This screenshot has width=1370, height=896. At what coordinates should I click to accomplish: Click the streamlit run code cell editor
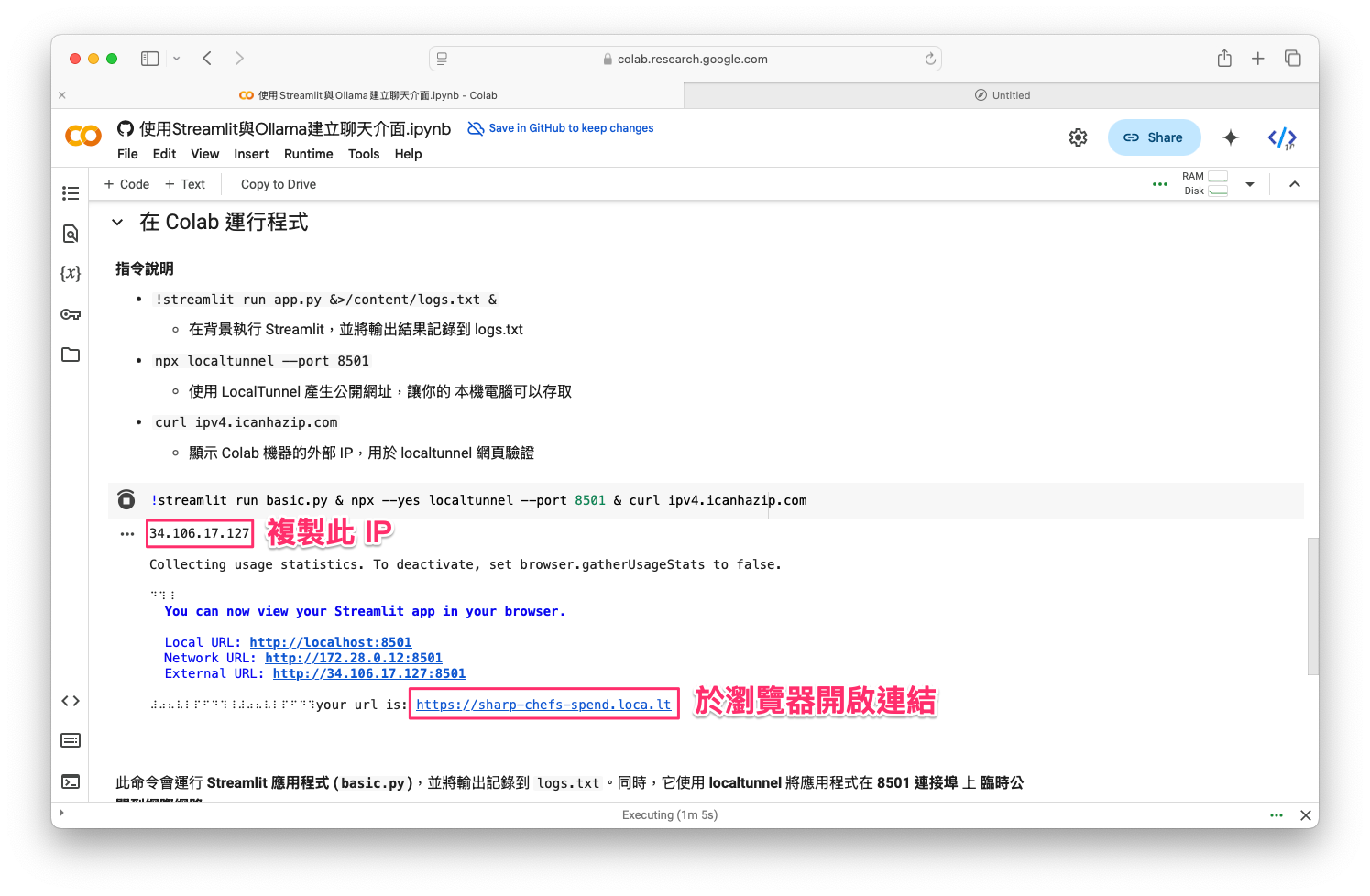pyautogui.click(x=724, y=500)
